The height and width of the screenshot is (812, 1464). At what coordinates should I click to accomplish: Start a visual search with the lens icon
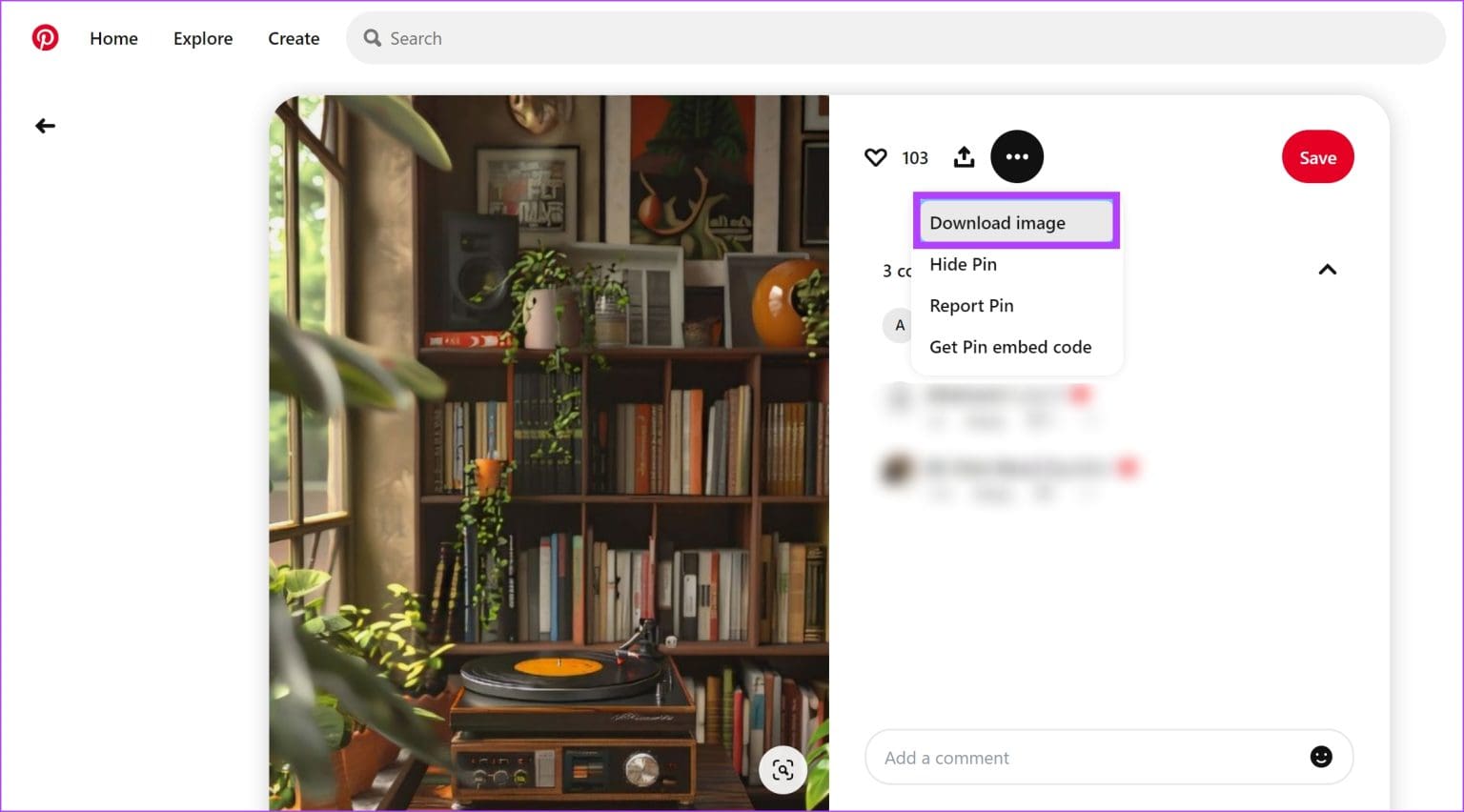tap(783, 769)
